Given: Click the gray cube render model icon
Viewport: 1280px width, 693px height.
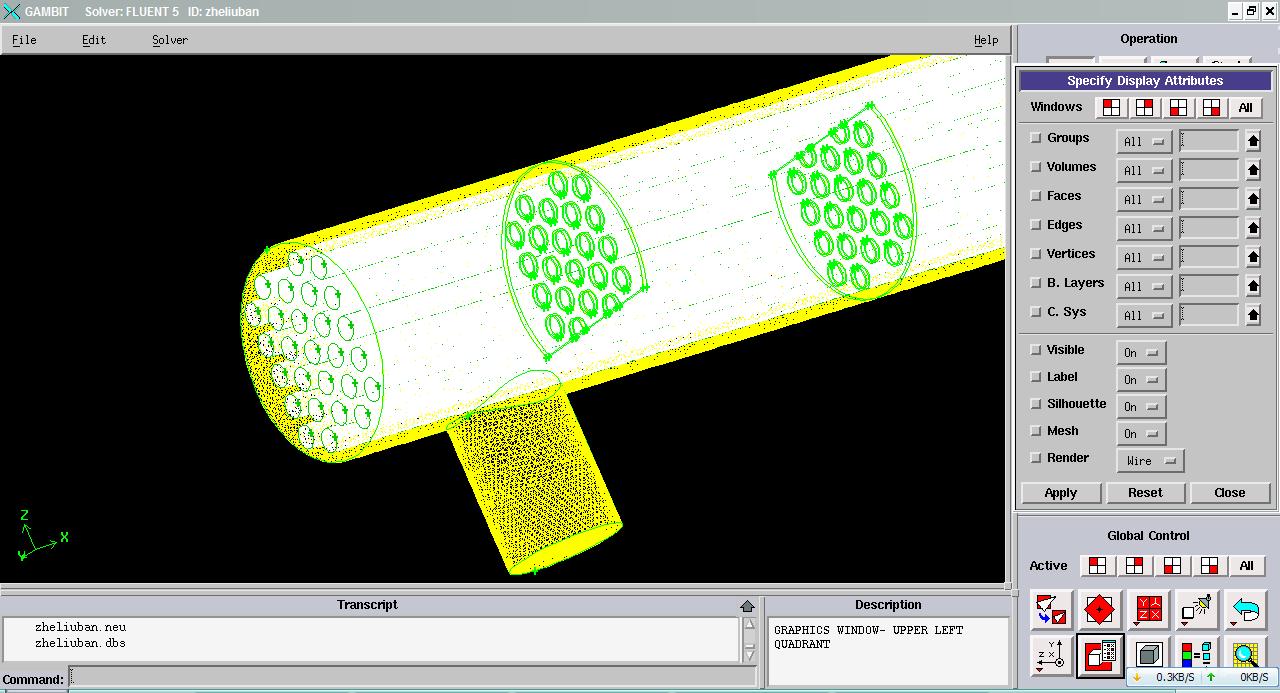Looking at the screenshot, I should click(x=1149, y=656).
